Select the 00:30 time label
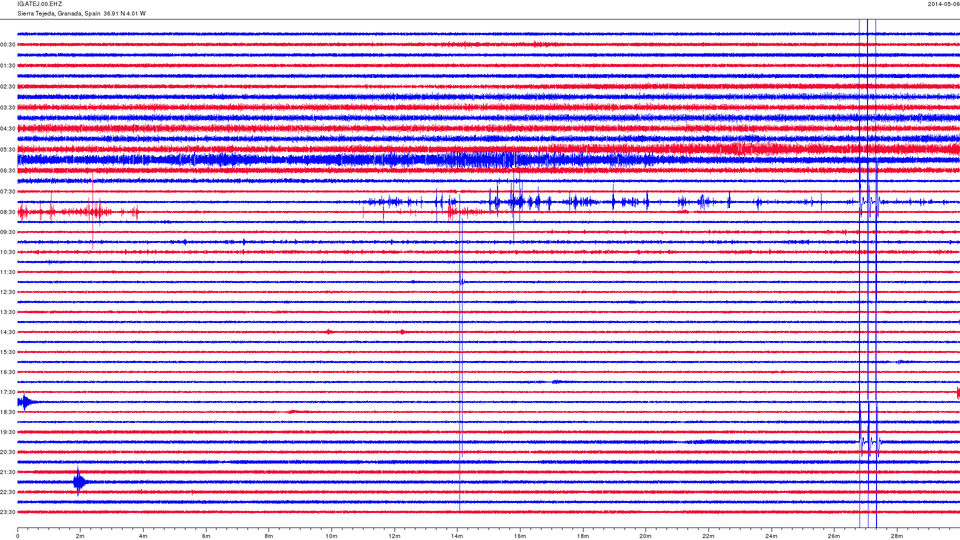This screenshot has height=540, width=960. (7, 45)
